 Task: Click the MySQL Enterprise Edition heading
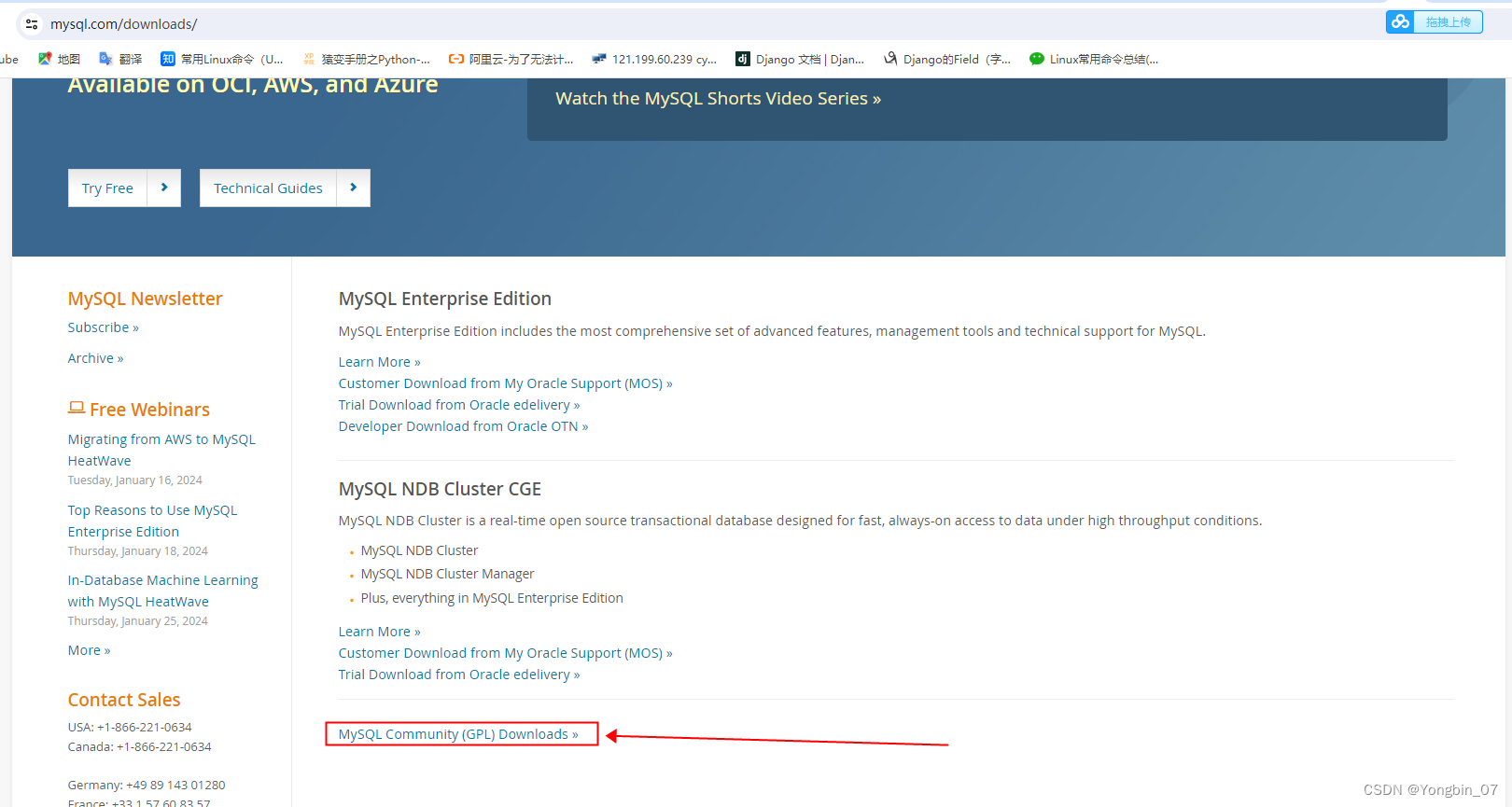[445, 299]
